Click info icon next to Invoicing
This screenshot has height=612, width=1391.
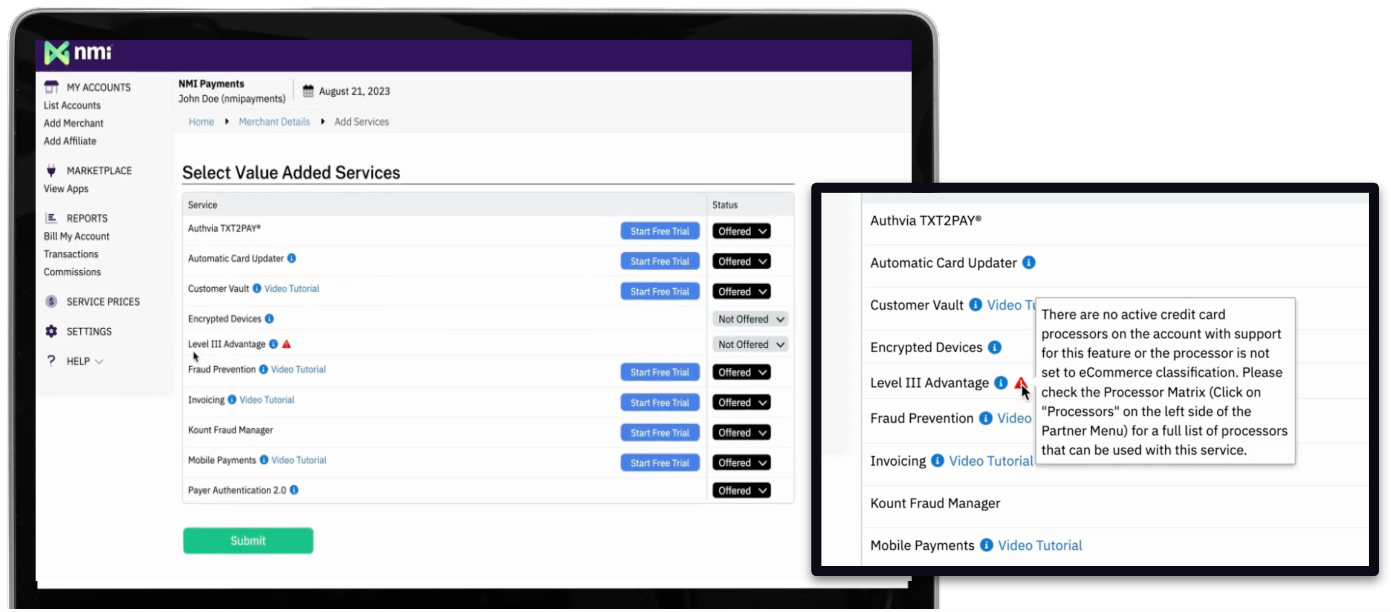click(232, 400)
